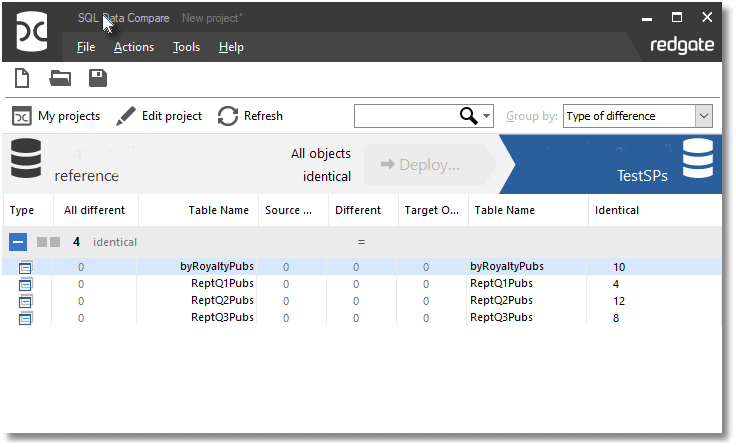Click the TestSPs target database icon

tap(697, 160)
